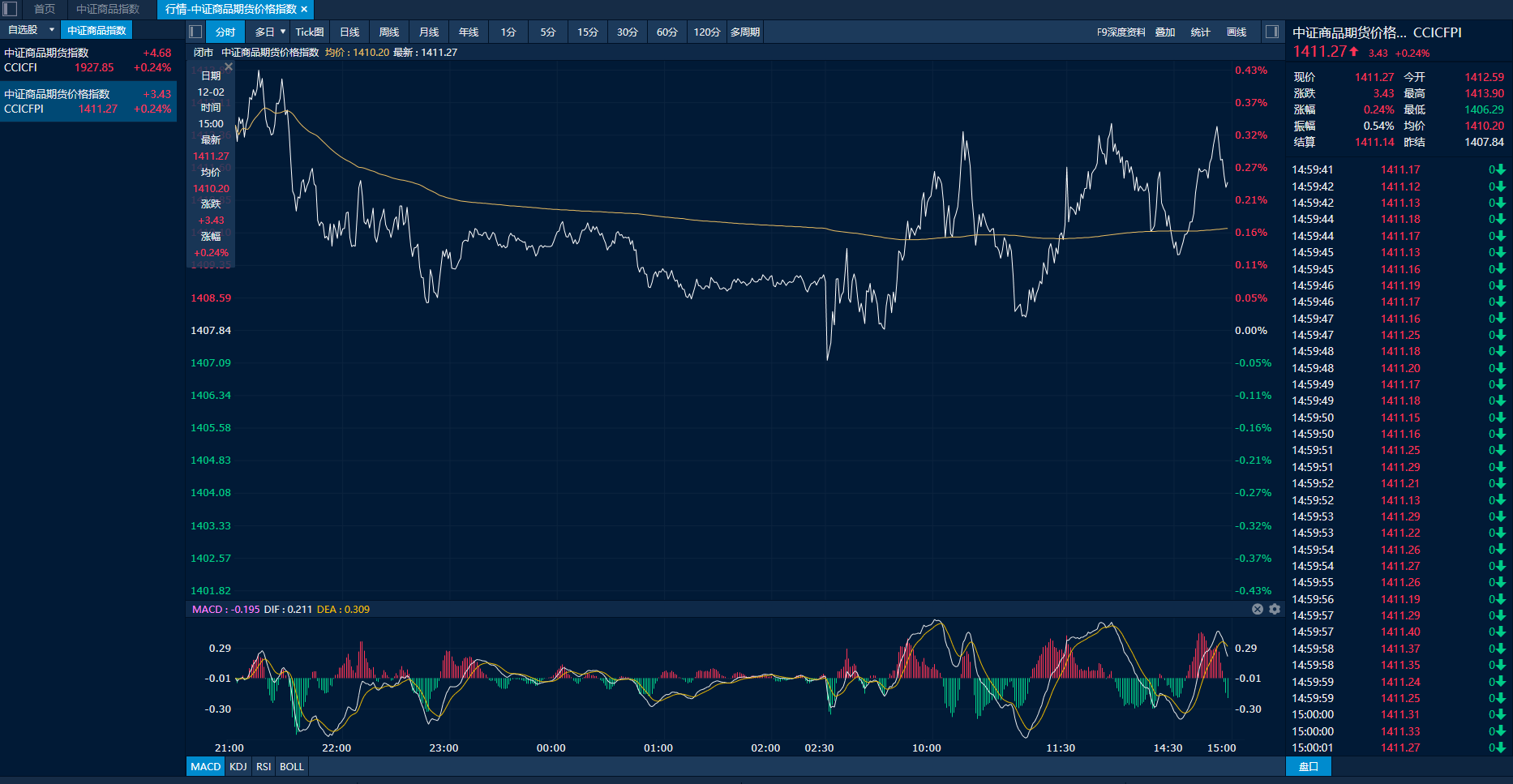Switch to 月线 monthly chart
The image size is (1513, 784).
[429, 32]
